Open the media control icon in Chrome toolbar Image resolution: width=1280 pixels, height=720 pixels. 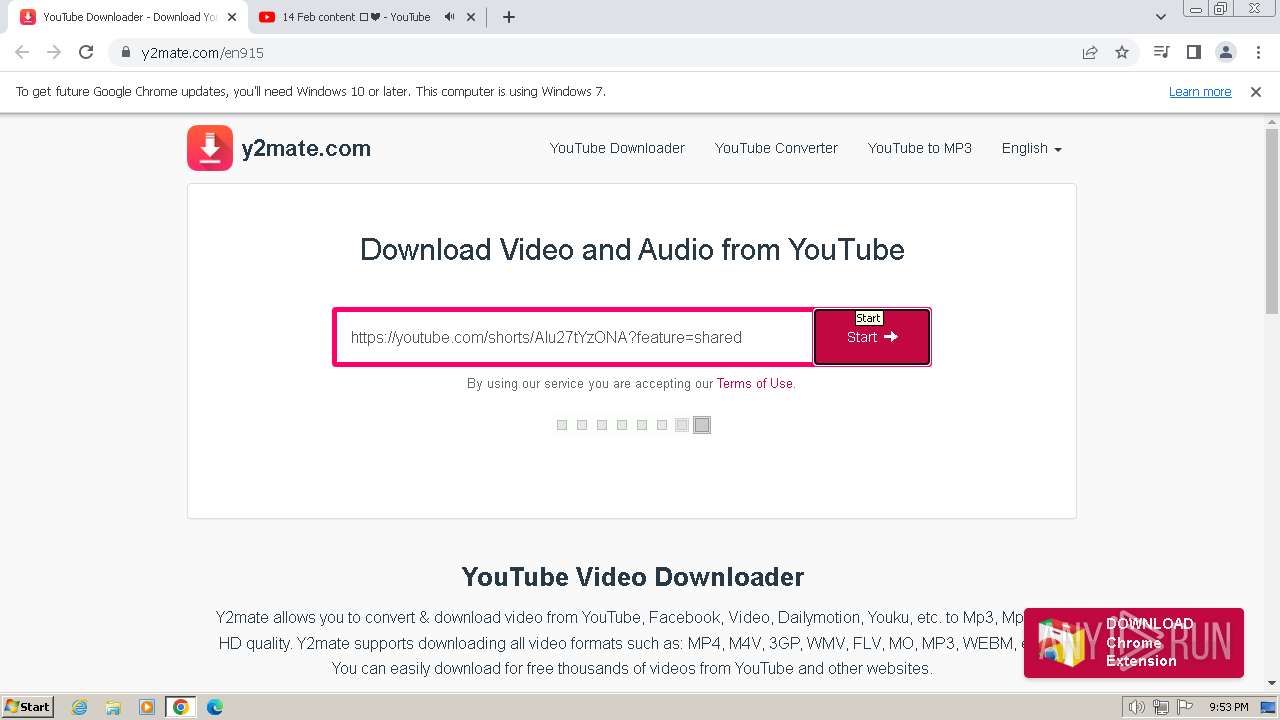(x=1161, y=52)
